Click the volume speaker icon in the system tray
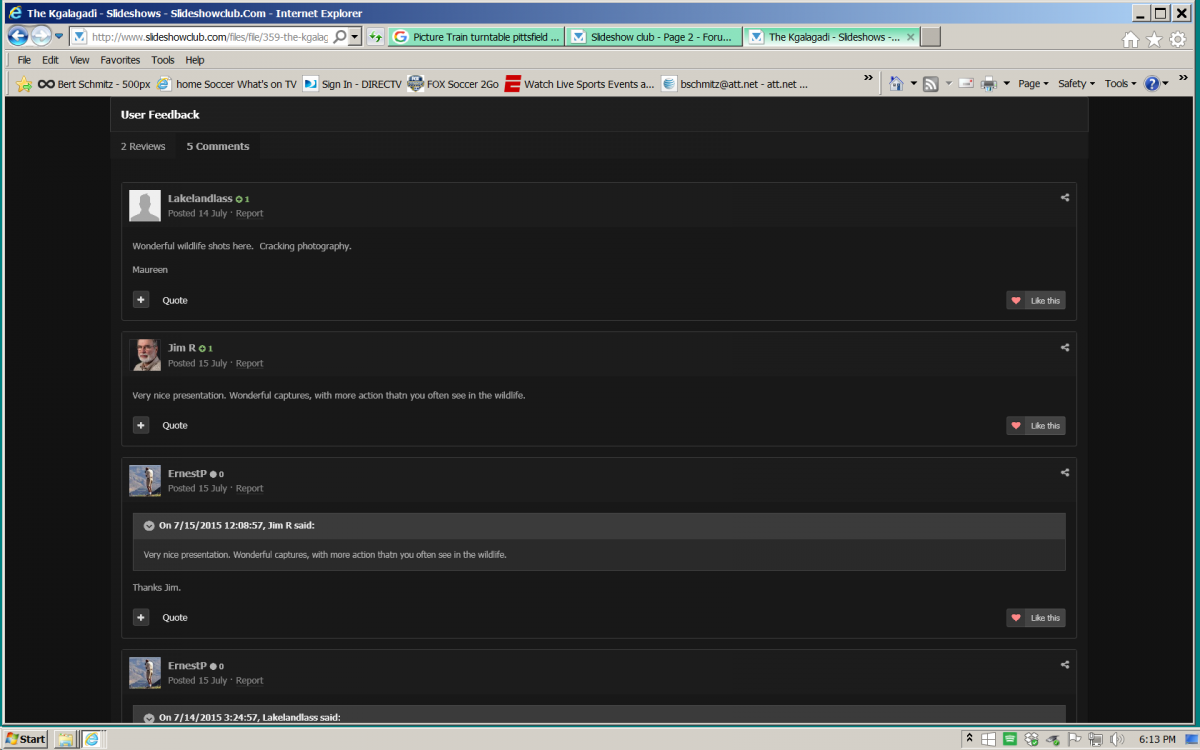The width and height of the screenshot is (1200, 750). [1118, 739]
